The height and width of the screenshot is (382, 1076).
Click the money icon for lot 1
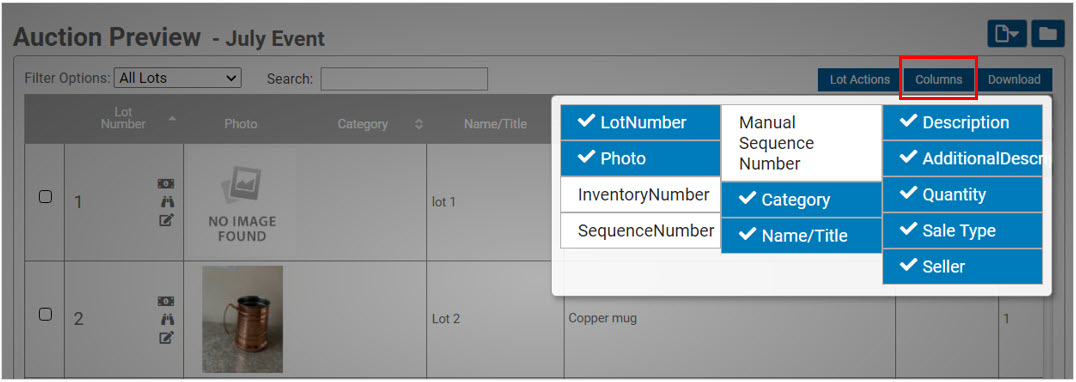(x=166, y=184)
